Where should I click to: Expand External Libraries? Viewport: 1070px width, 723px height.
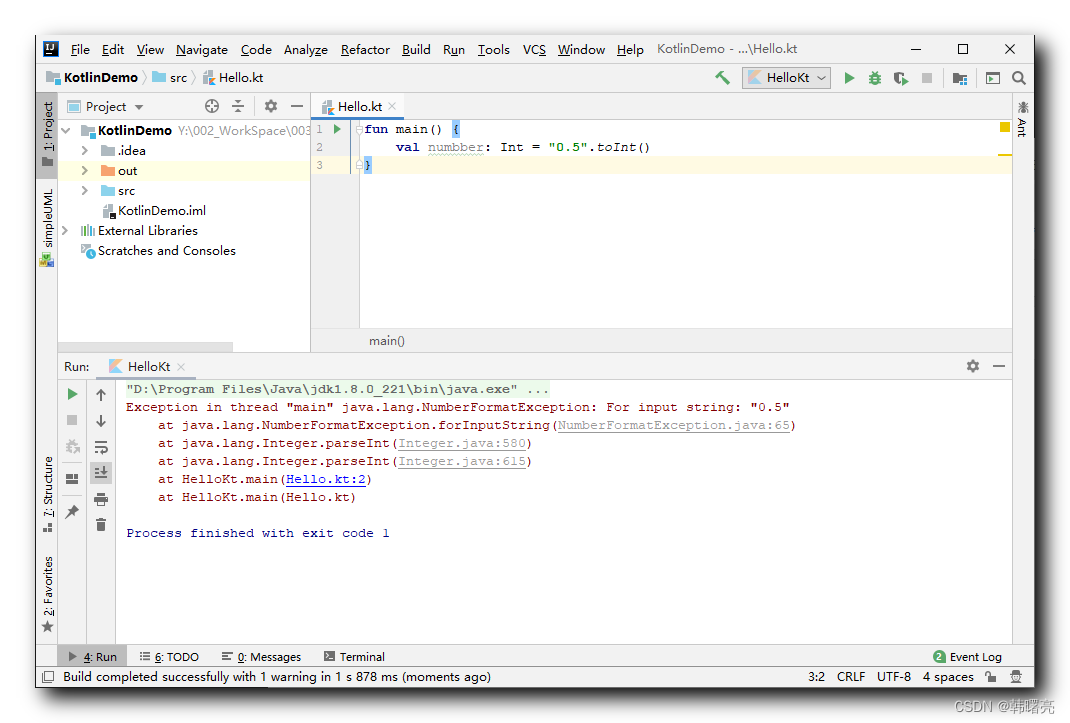(66, 231)
